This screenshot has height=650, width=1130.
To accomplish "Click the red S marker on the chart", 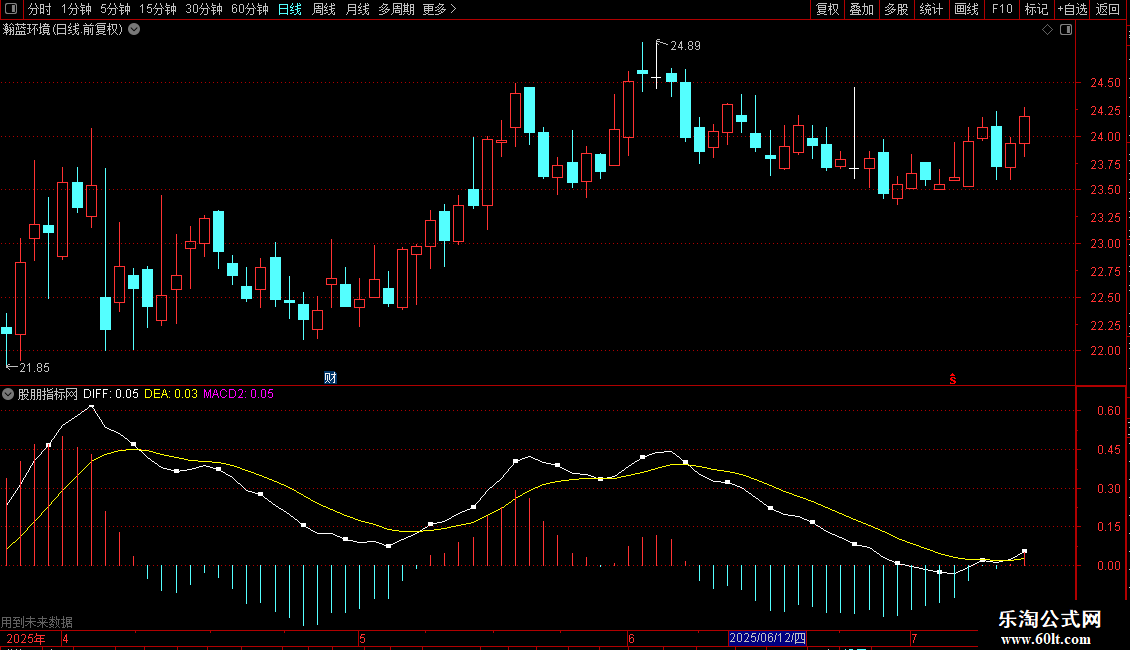I will (x=953, y=379).
